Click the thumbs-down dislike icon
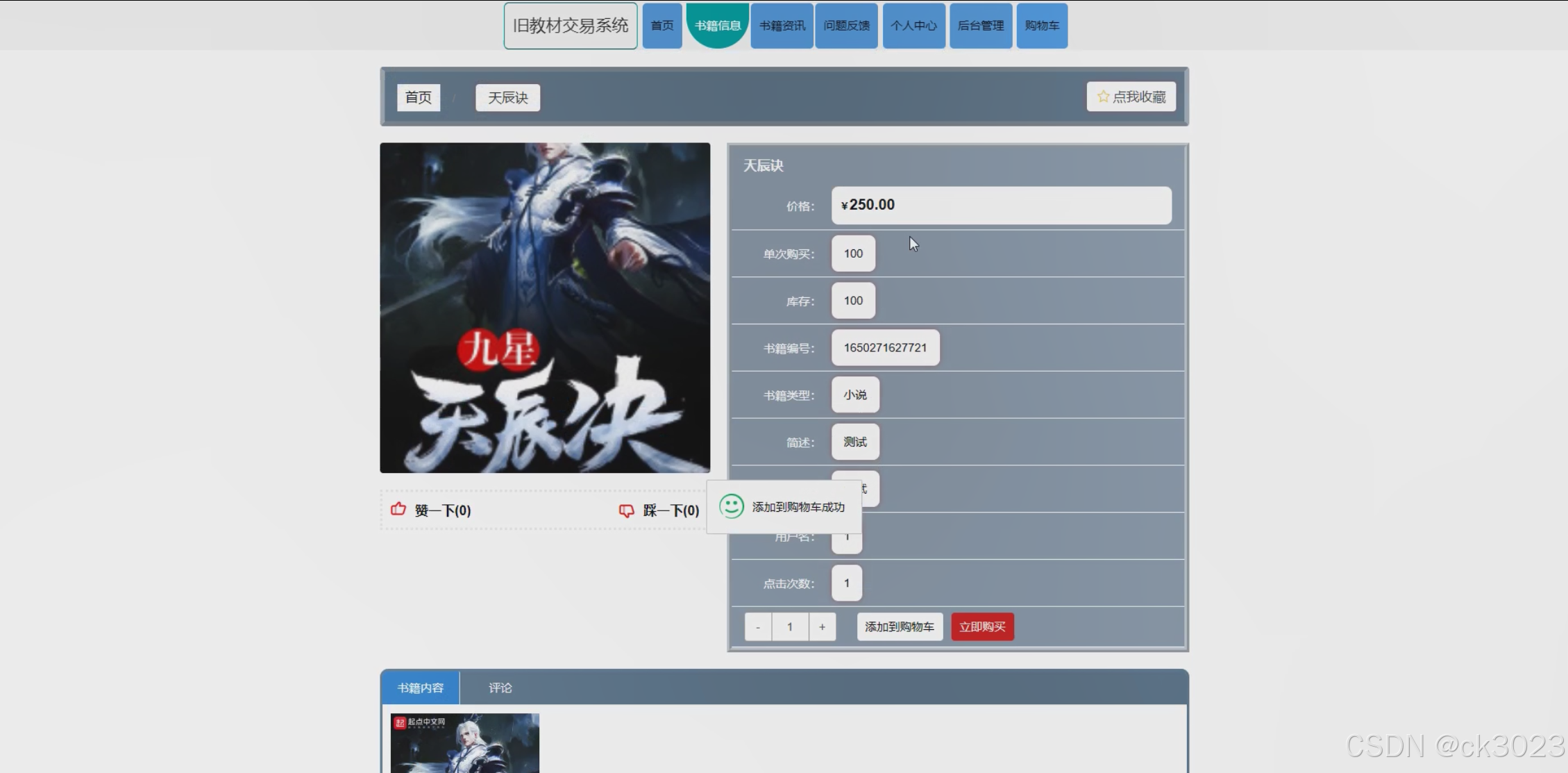Viewport: 1568px width, 773px height. pyautogui.click(x=626, y=510)
